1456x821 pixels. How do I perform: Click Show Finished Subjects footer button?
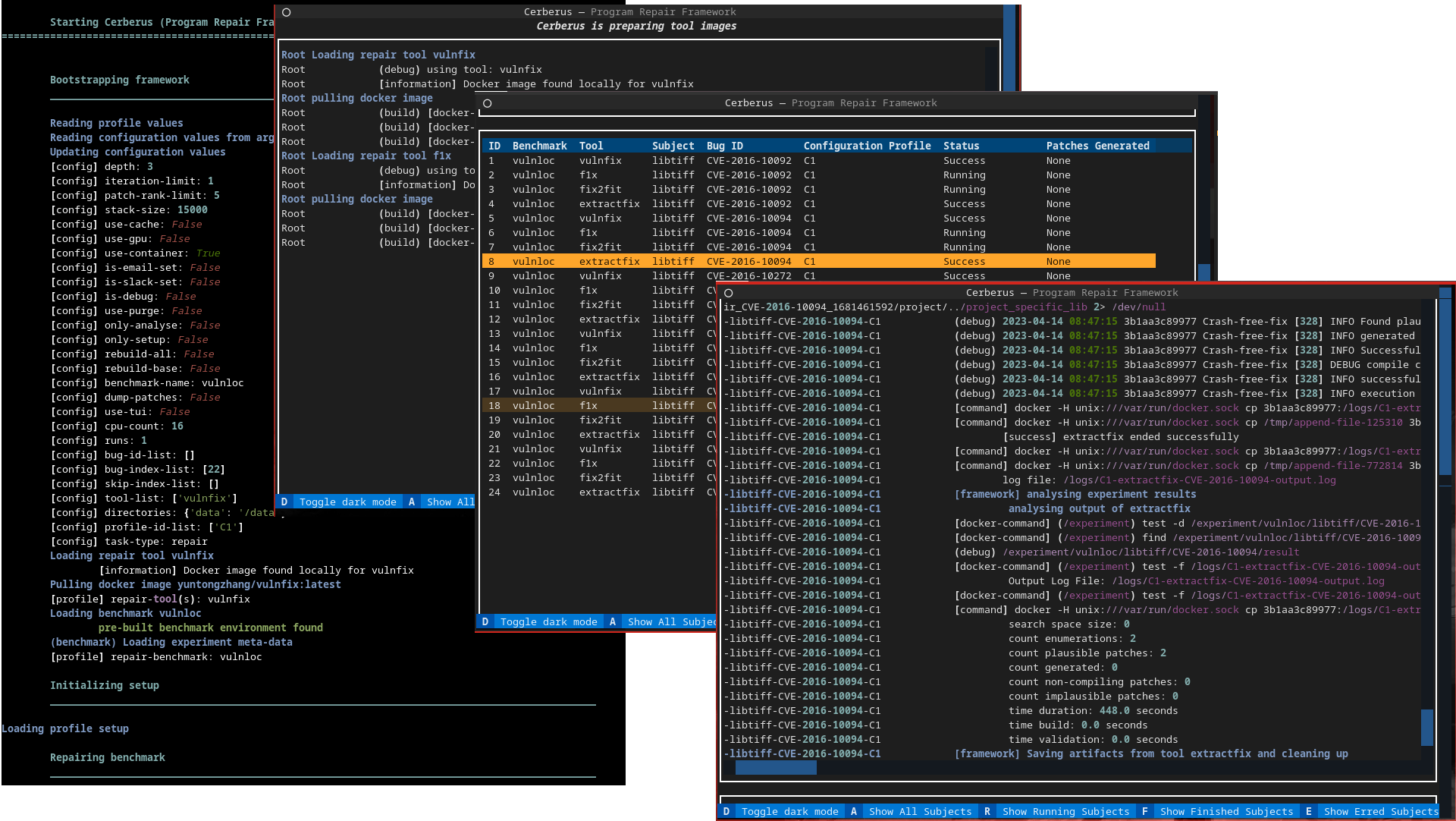point(1225,811)
